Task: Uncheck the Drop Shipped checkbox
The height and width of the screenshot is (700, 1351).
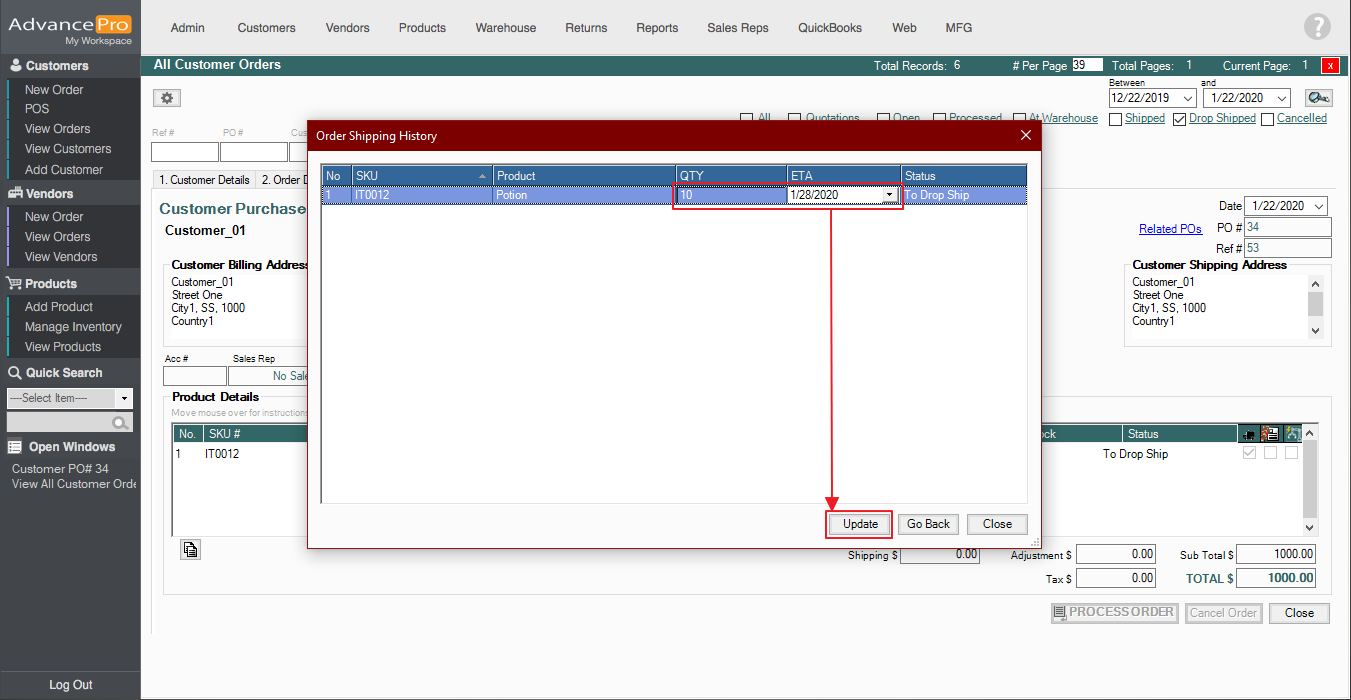Action: point(1179,119)
